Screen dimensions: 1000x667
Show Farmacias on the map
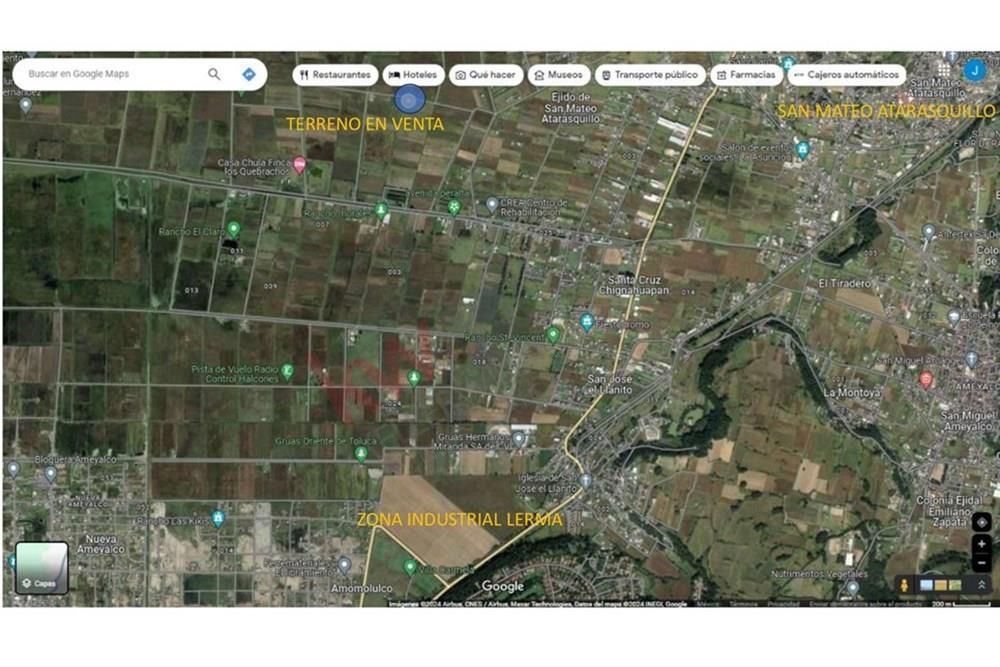coord(746,75)
